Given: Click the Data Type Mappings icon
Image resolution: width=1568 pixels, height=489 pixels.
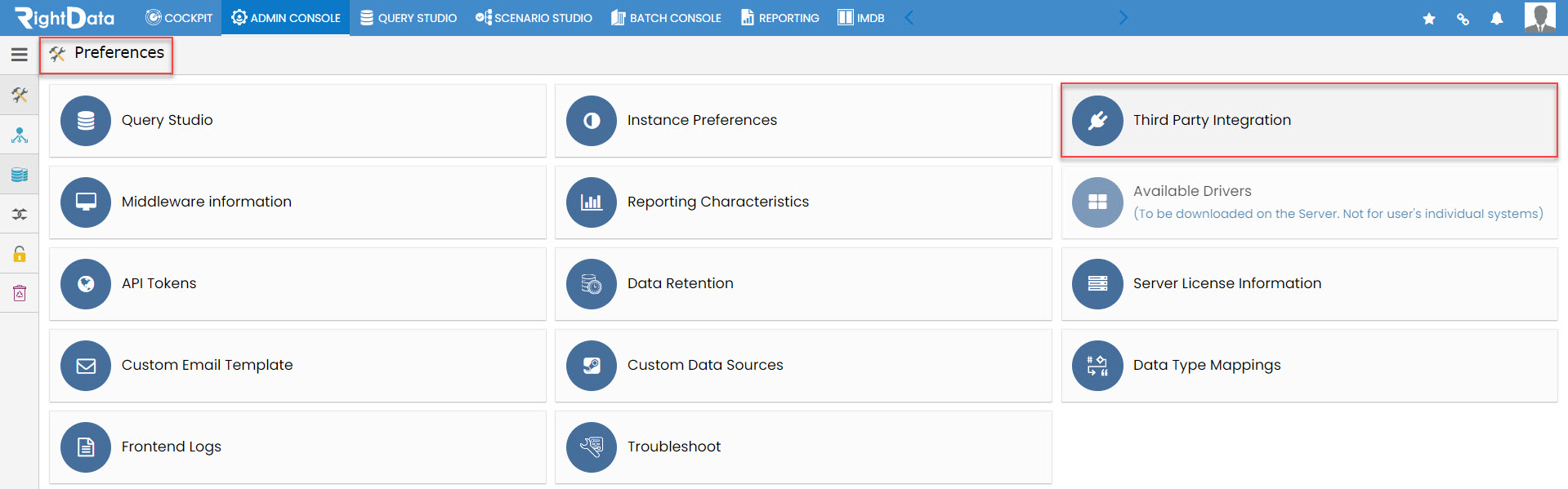Looking at the screenshot, I should [1097, 366].
